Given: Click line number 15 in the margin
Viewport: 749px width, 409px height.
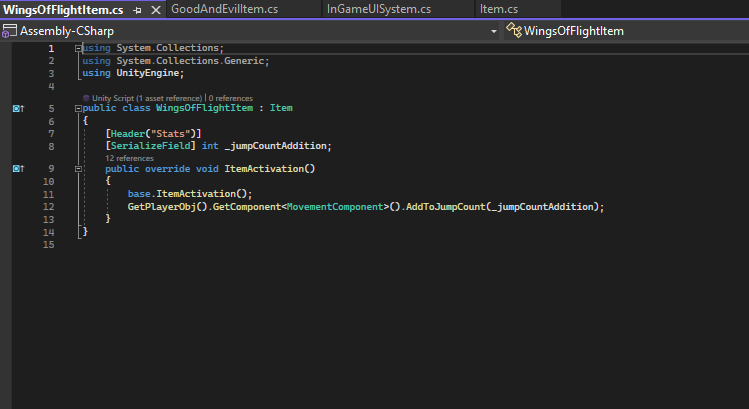Looking at the screenshot, I should coord(49,245).
